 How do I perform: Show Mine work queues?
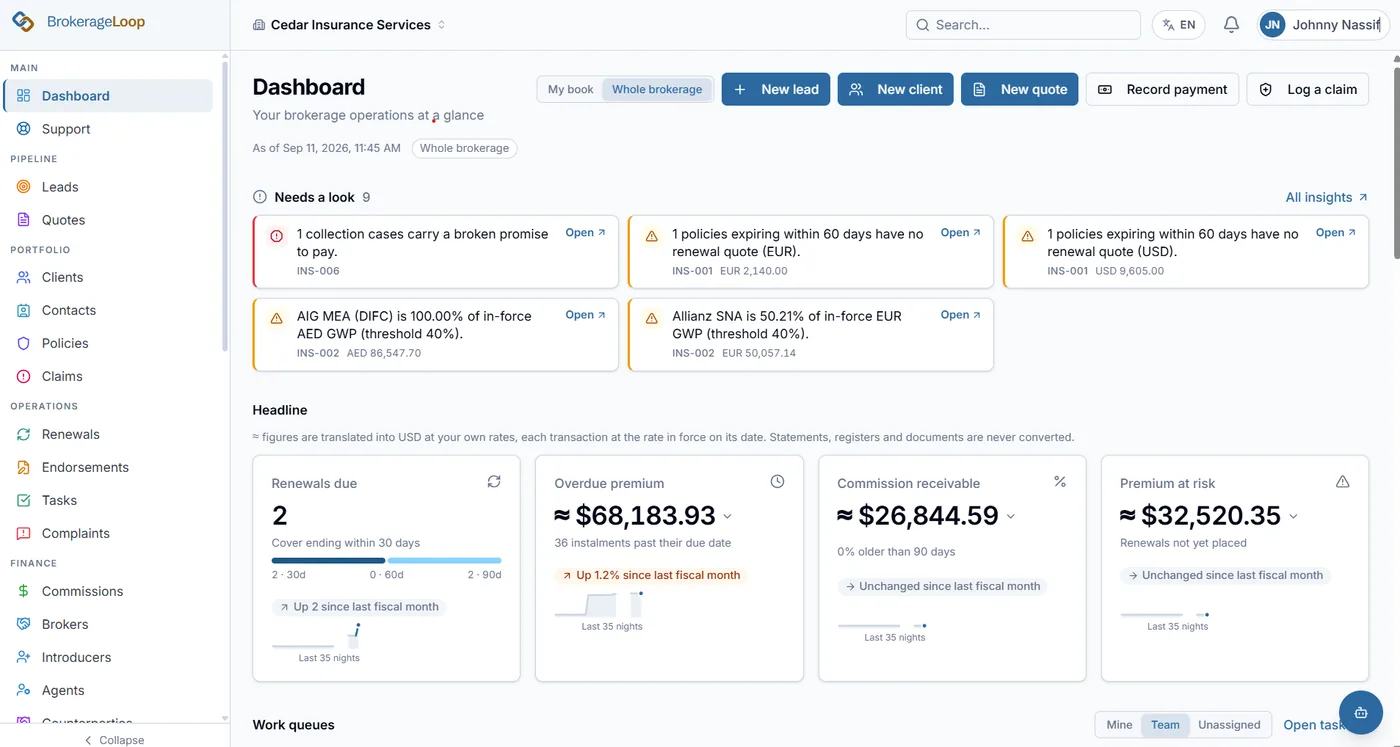pyautogui.click(x=1119, y=725)
